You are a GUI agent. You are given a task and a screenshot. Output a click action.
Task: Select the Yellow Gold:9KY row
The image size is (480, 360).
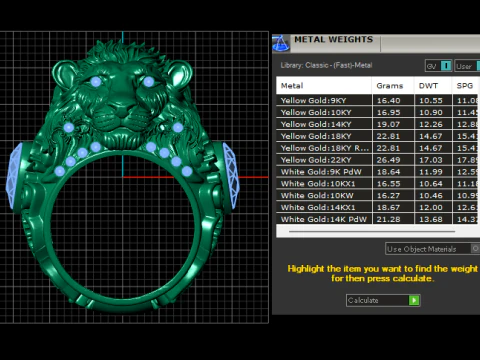click(378, 100)
